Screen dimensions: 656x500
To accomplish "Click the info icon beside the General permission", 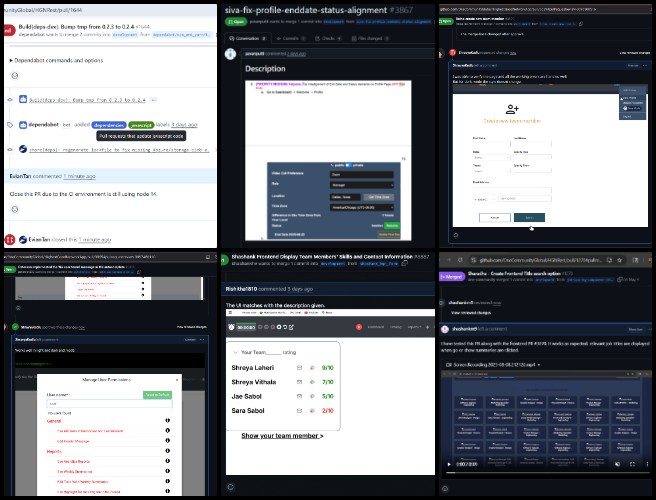I will tap(167, 421).
